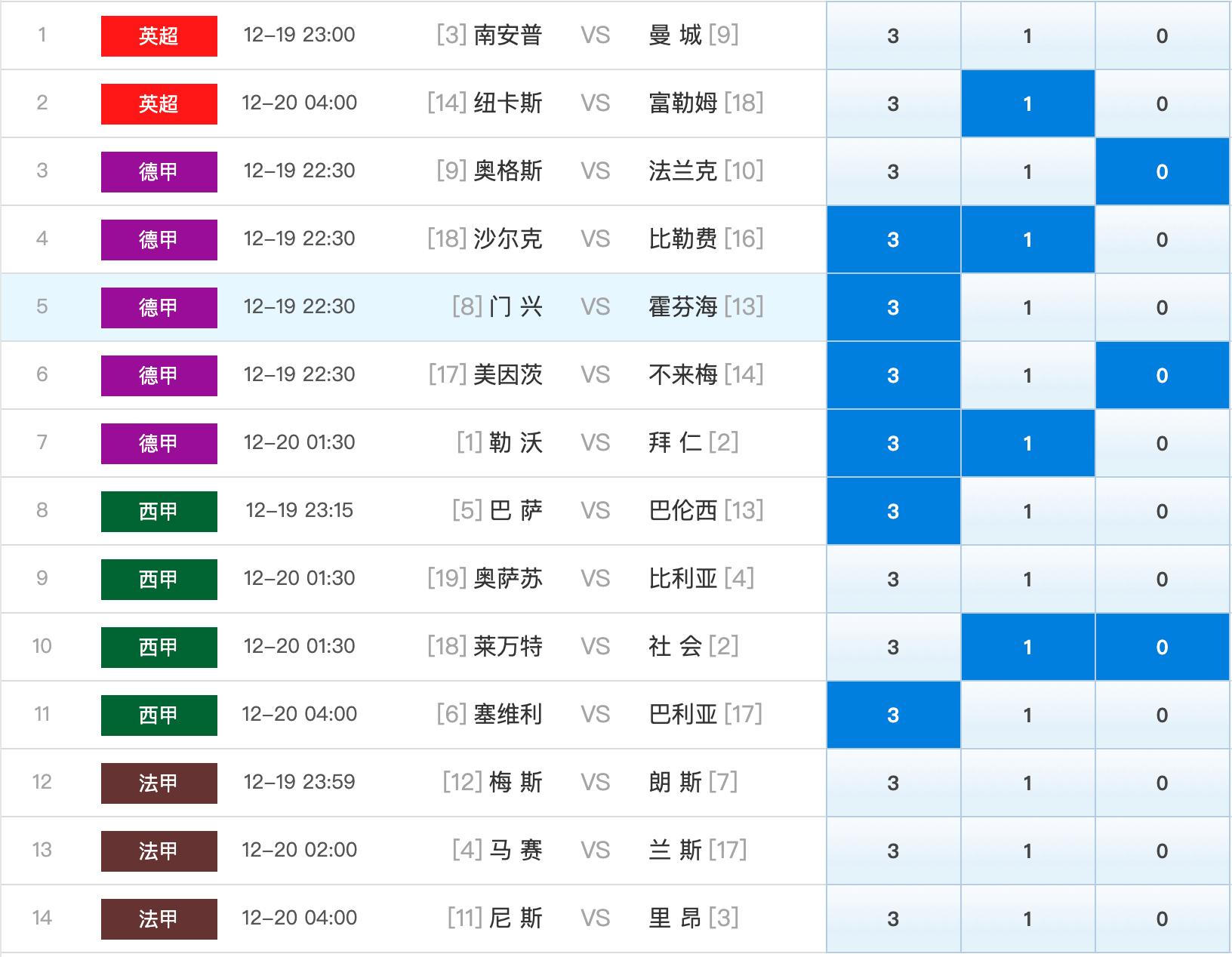
Task: Open away team 里昂
Action: pyautogui.click(x=675, y=919)
